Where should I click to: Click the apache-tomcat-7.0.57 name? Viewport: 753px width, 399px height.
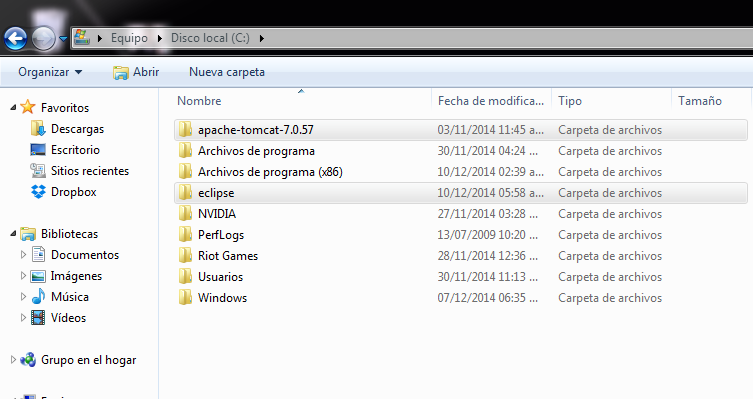255,130
